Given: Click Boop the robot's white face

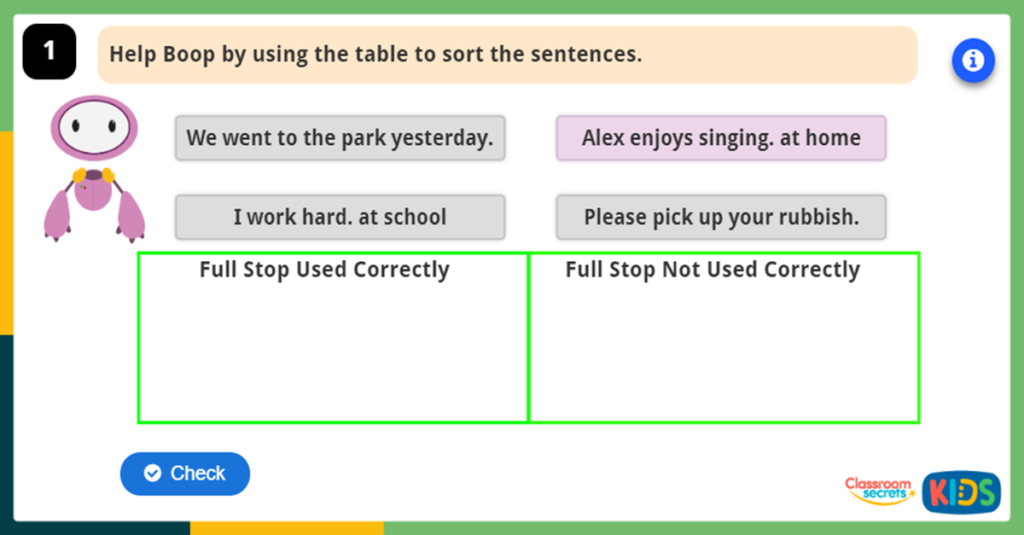Looking at the screenshot, I should pos(93,127).
